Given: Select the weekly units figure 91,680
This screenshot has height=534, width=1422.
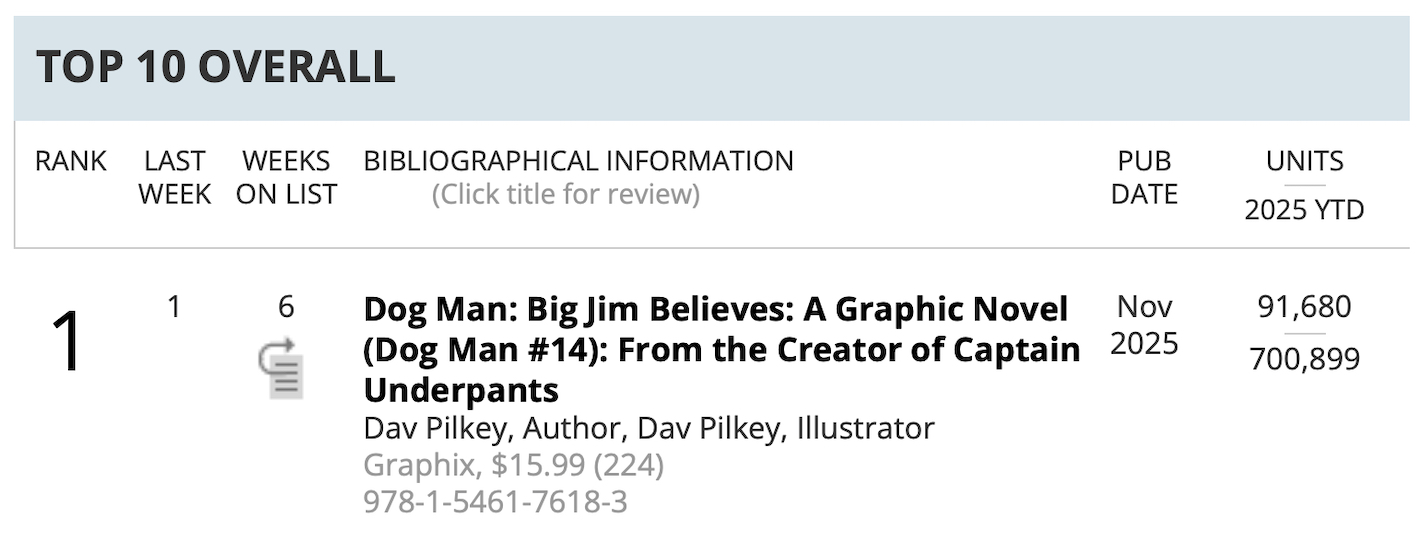Looking at the screenshot, I should click(1304, 307).
